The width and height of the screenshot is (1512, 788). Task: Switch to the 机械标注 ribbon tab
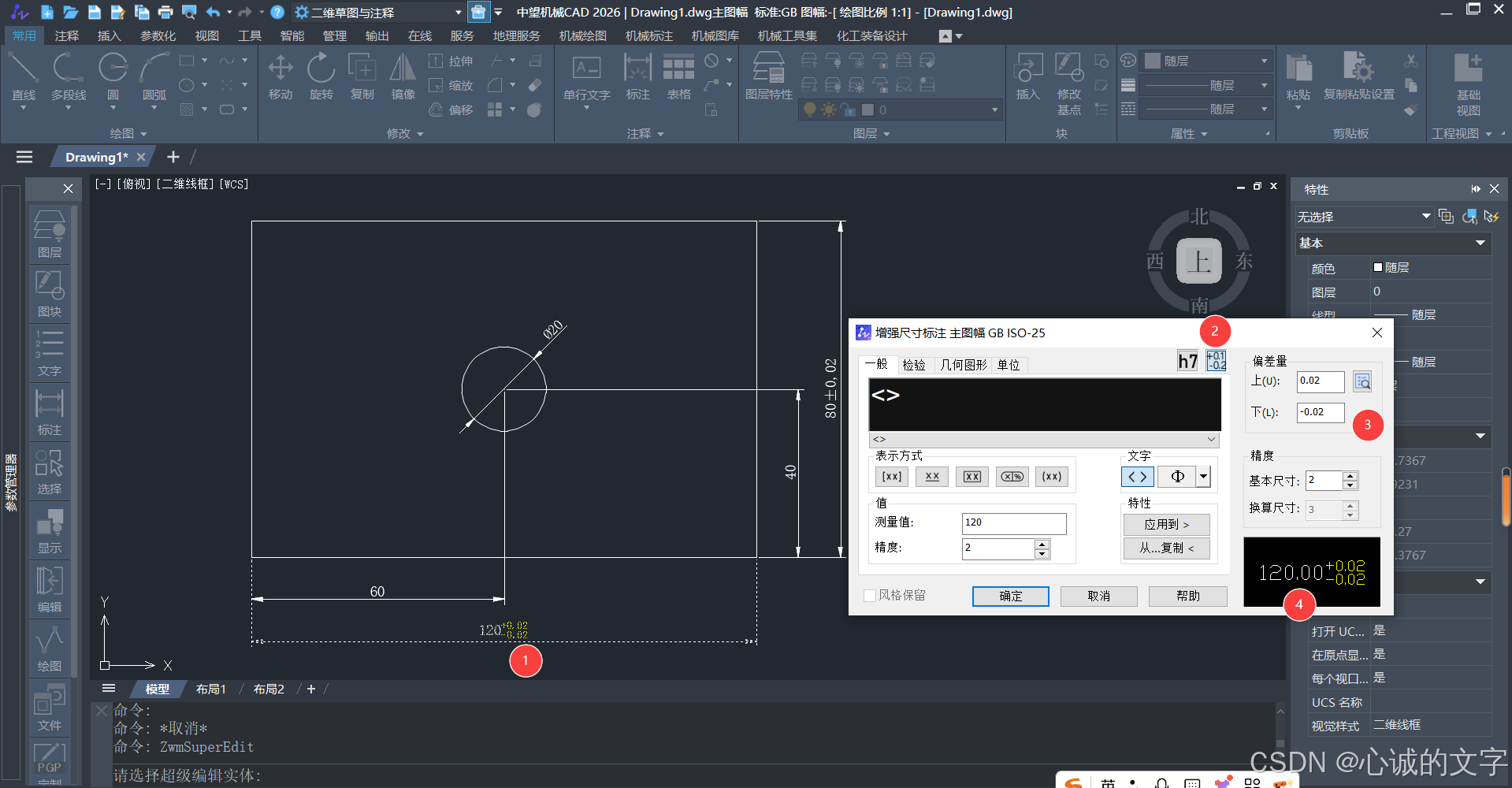coord(649,36)
